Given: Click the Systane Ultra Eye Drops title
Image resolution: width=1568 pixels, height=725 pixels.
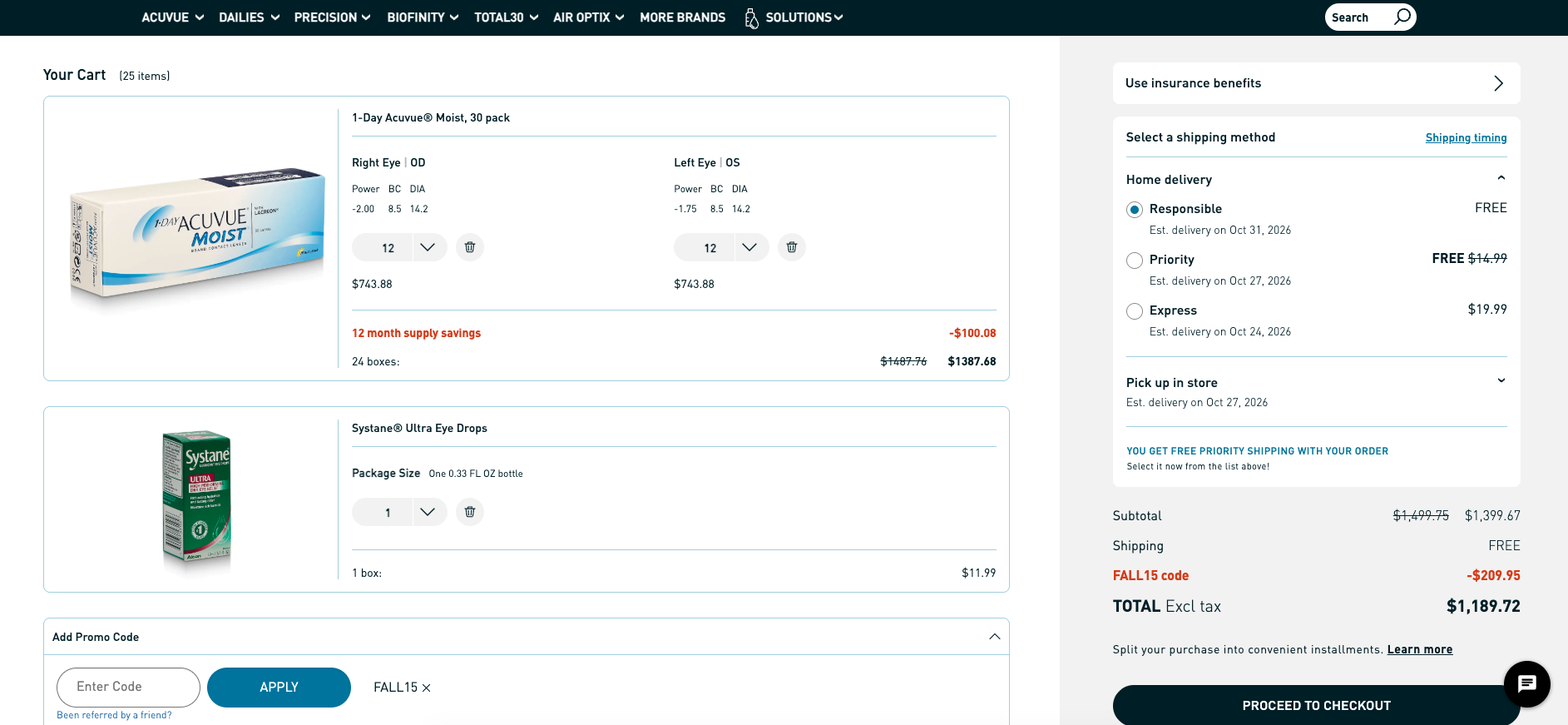Looking at the screenshot, I should point(419,429).
